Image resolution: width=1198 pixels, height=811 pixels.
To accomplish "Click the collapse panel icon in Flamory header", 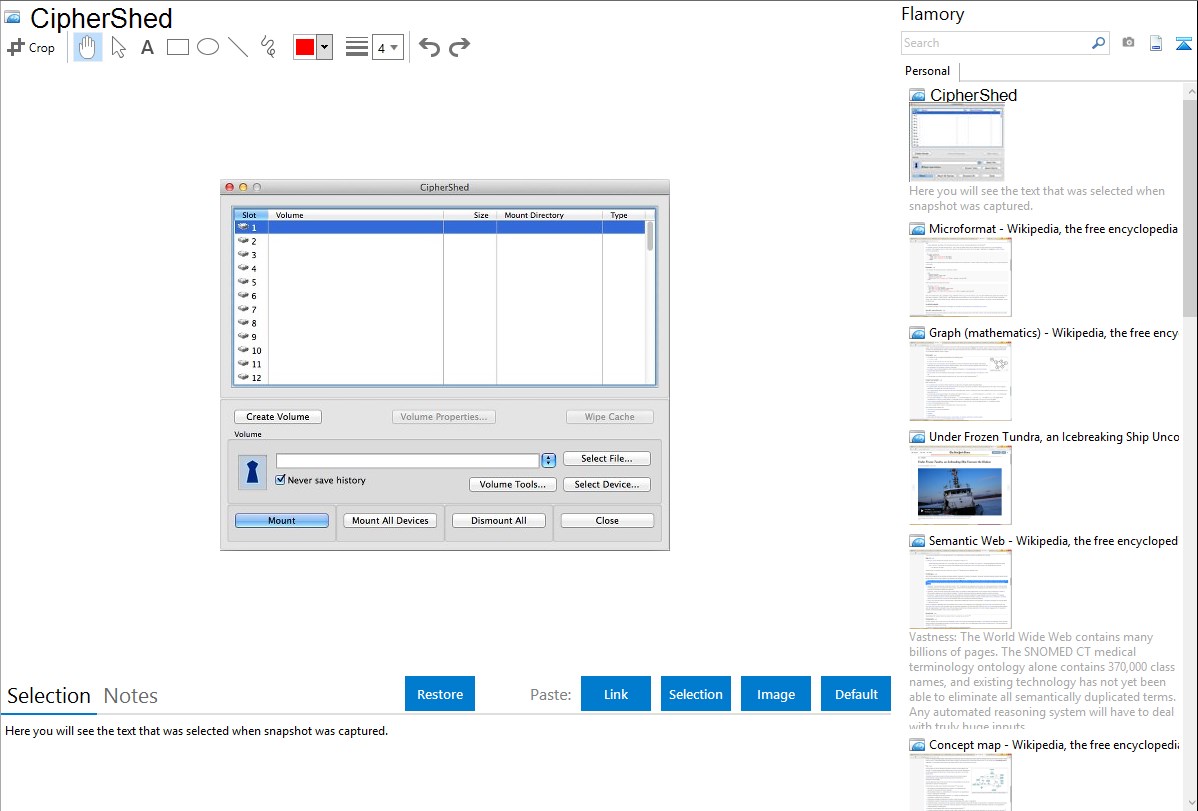I will point(1183,43).
